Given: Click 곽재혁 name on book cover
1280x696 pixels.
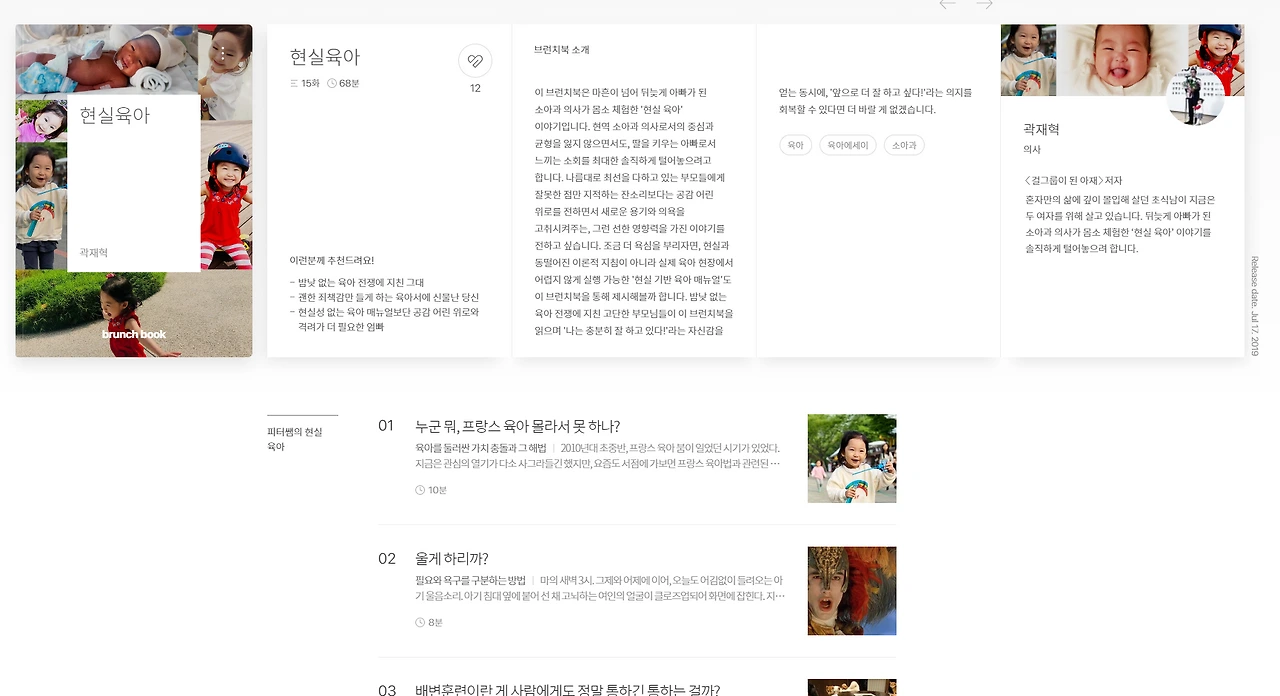Looking at the screenshot, I should [94, 253].
